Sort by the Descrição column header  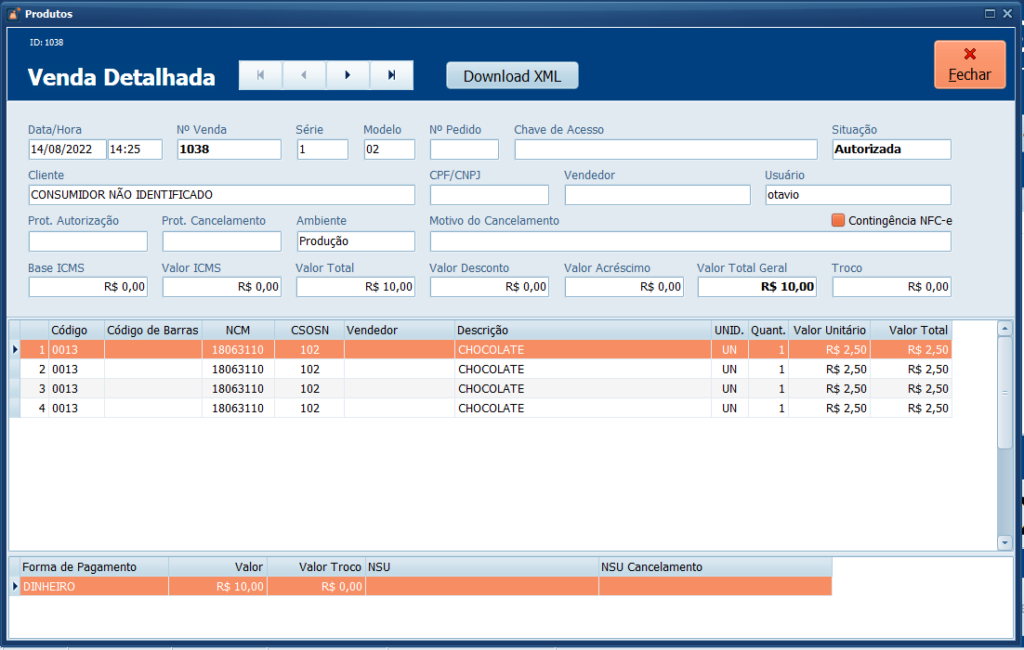582,330
